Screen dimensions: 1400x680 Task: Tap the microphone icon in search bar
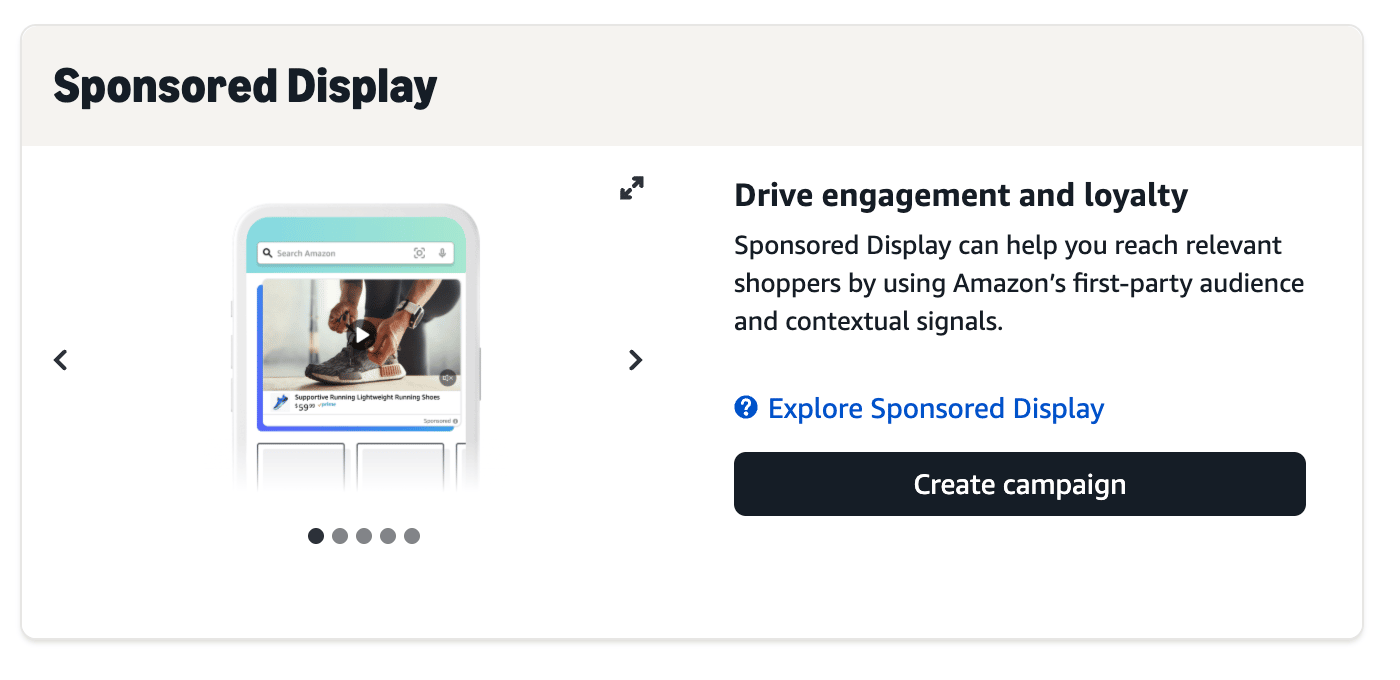[442, 254]
